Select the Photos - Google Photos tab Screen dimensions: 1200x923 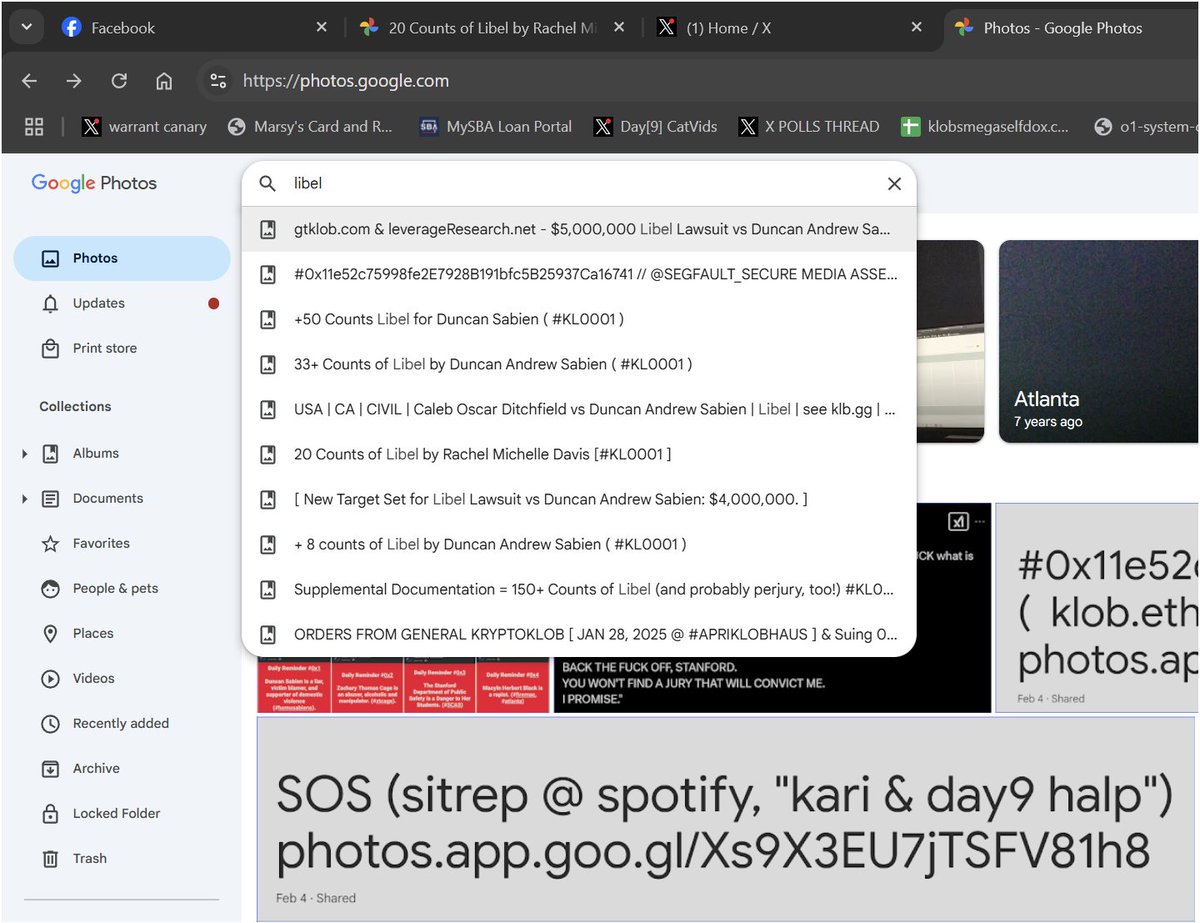point(1070,28)
